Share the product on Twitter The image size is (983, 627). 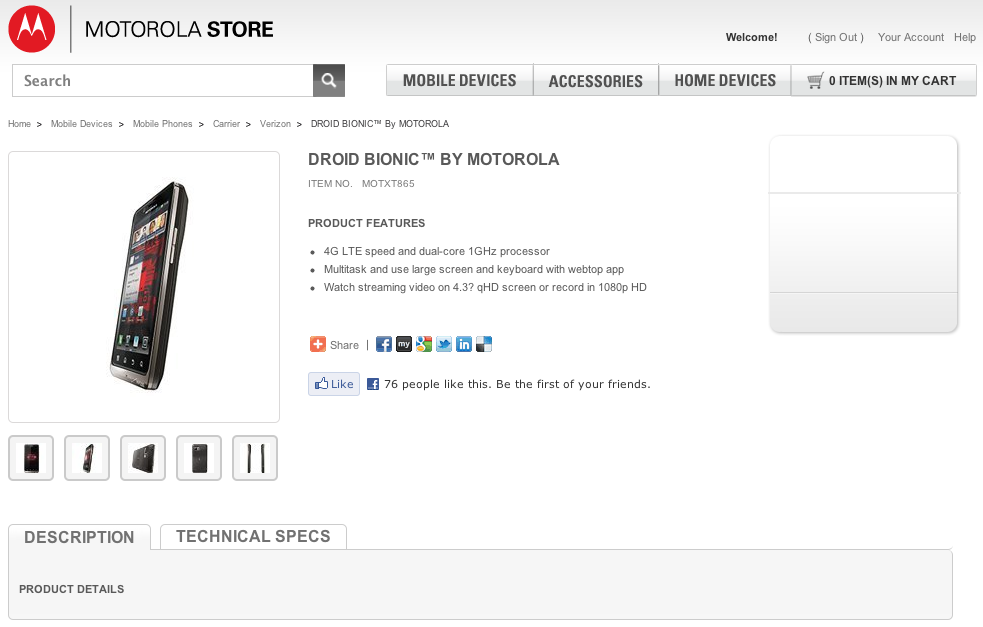[x=444, y=345]
